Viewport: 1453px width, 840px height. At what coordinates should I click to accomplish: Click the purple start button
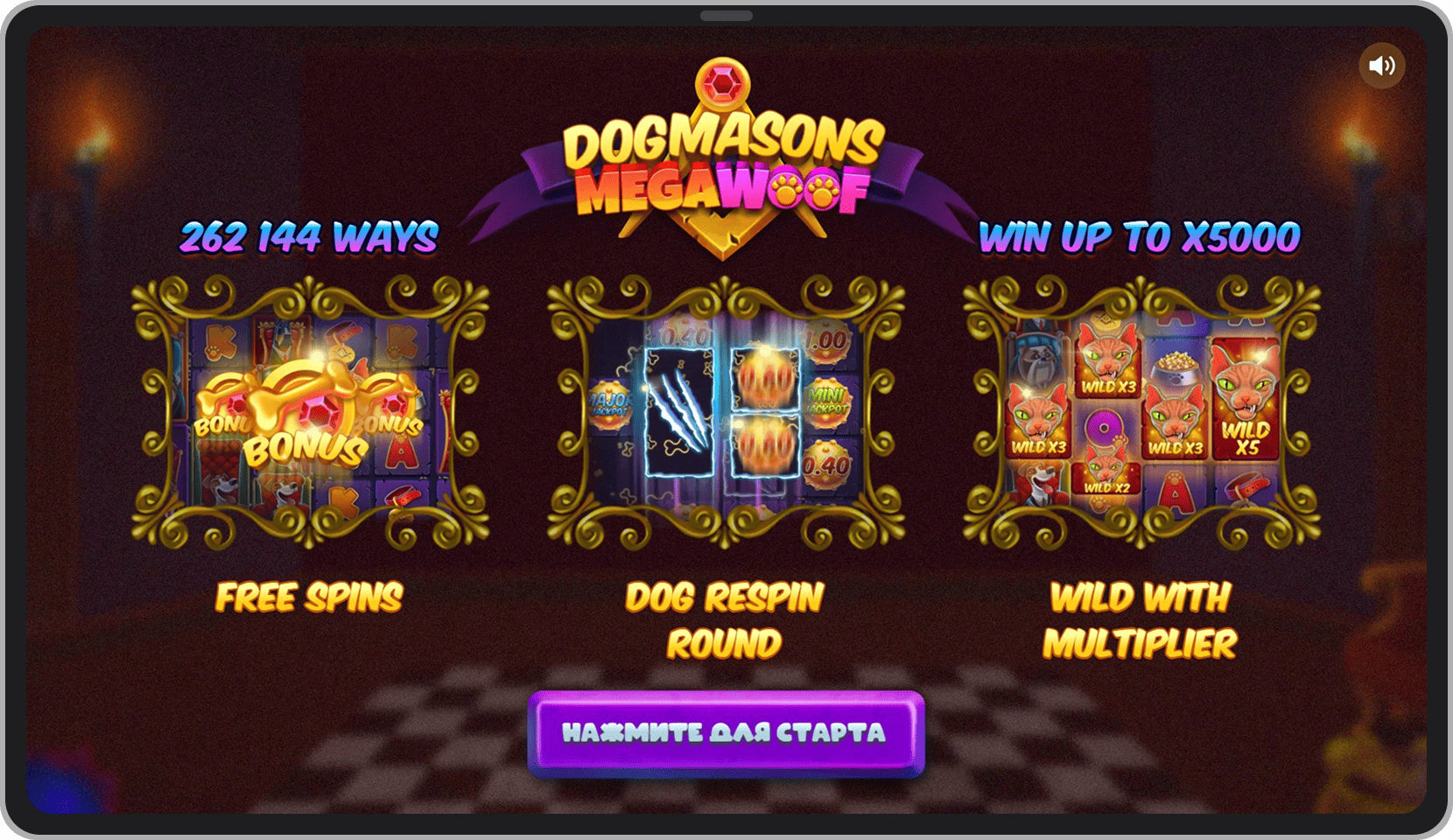pyautogui.click(x=726, y=733)
